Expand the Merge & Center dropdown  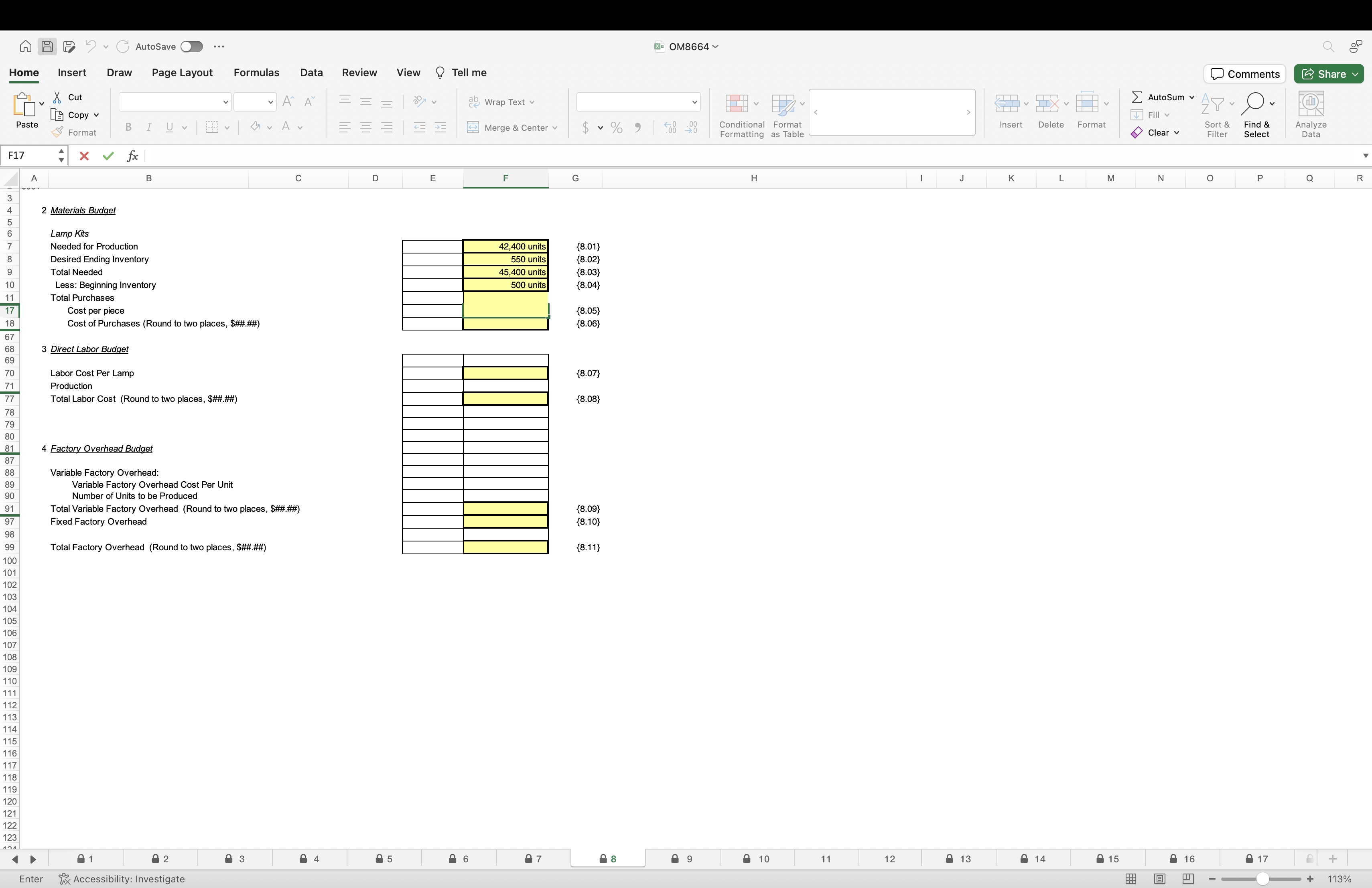tap(554, 128)
